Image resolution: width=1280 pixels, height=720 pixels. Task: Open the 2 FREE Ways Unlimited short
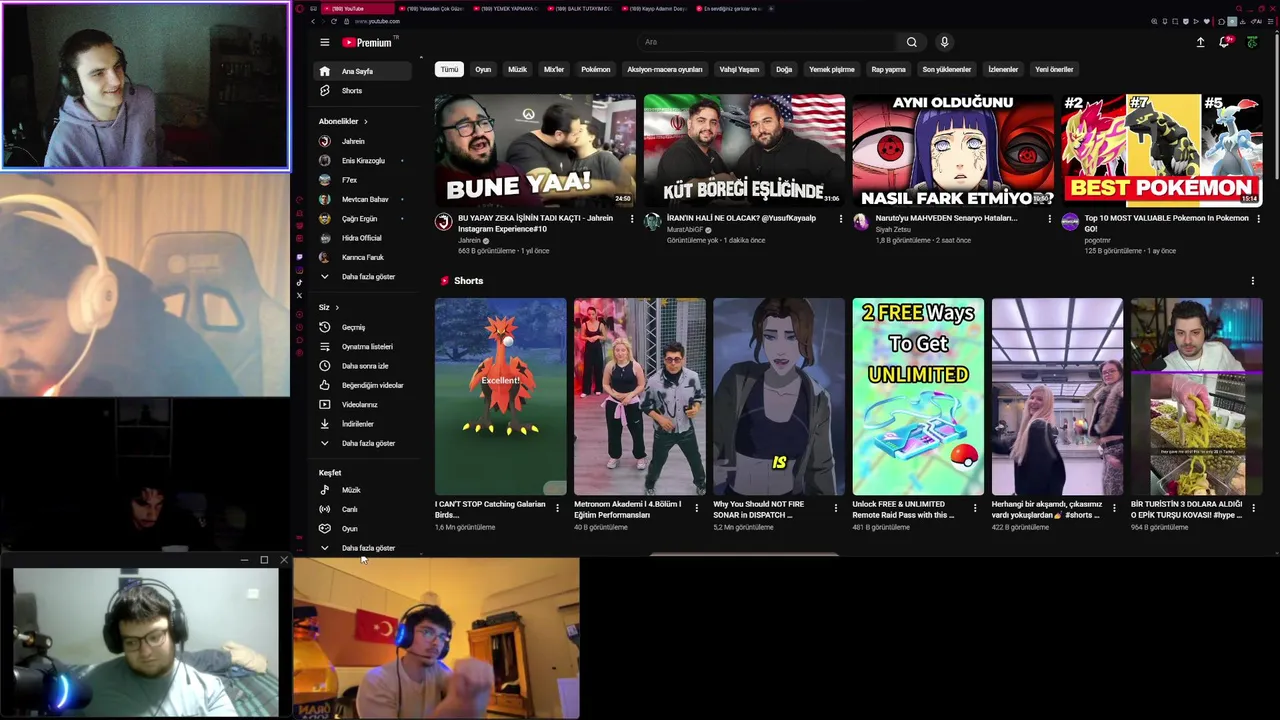pos(918,396)
